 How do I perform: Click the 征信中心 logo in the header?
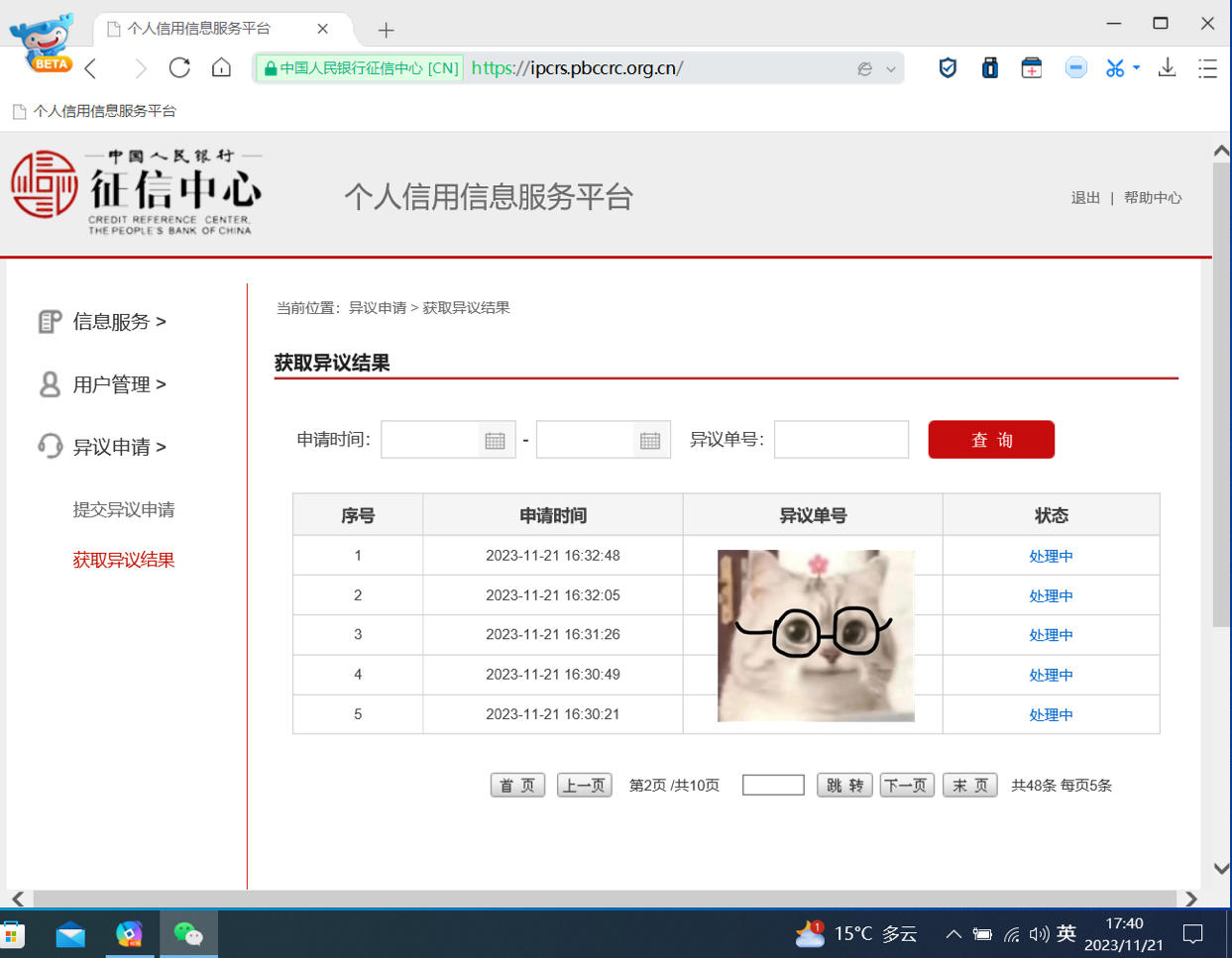[x=136, y=192]
